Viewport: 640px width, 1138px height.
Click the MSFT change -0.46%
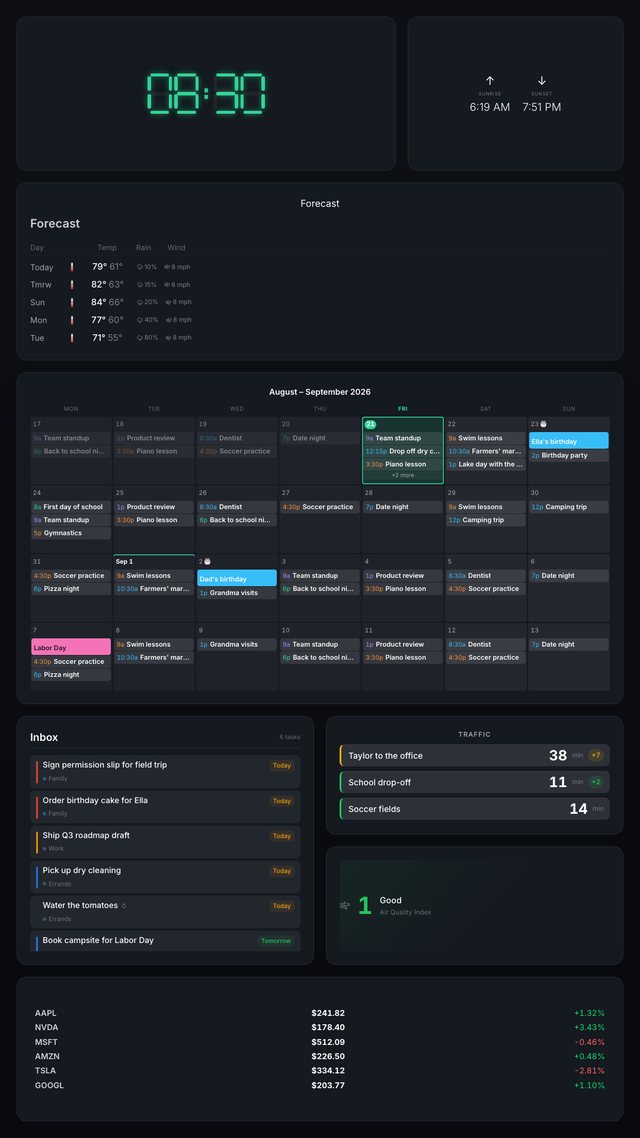(x=590, y=1042)
